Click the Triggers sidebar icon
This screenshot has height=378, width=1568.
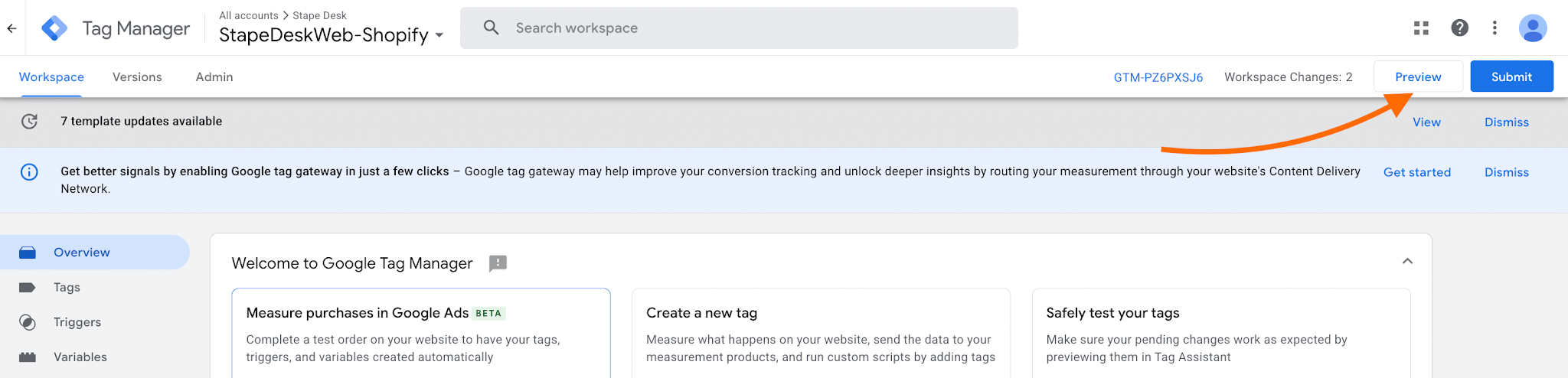(x=28, y=322)
